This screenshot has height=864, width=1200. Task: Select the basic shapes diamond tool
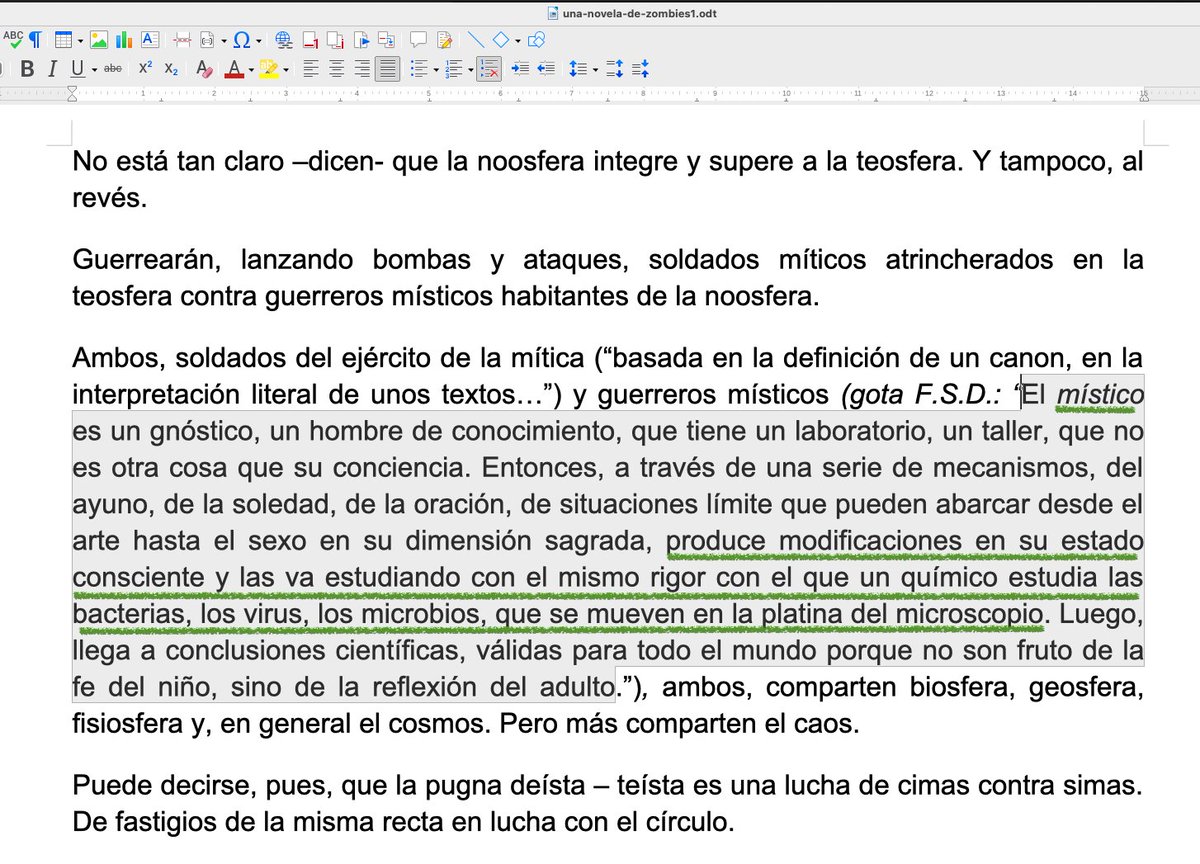tap(501, 40)
